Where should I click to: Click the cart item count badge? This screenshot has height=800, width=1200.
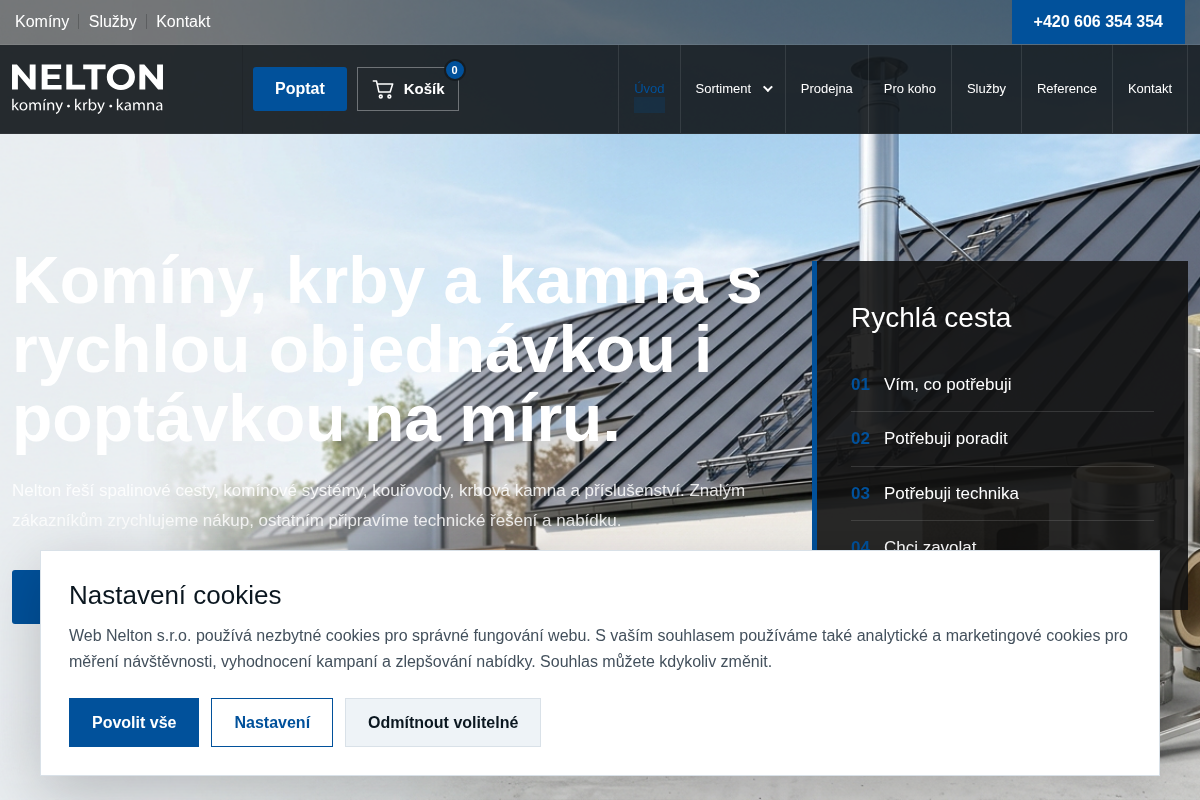coord(455,70)
